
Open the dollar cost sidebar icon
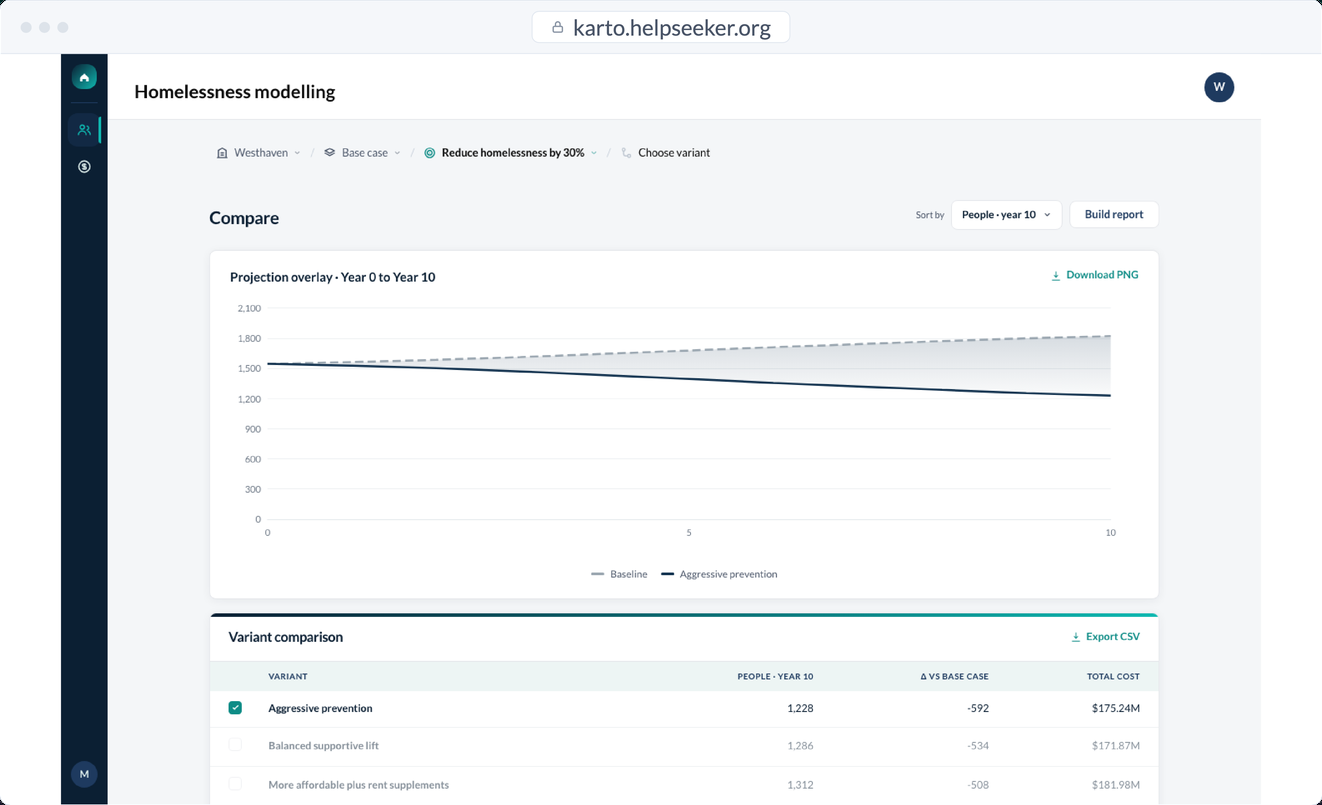(x=84, y=167)
